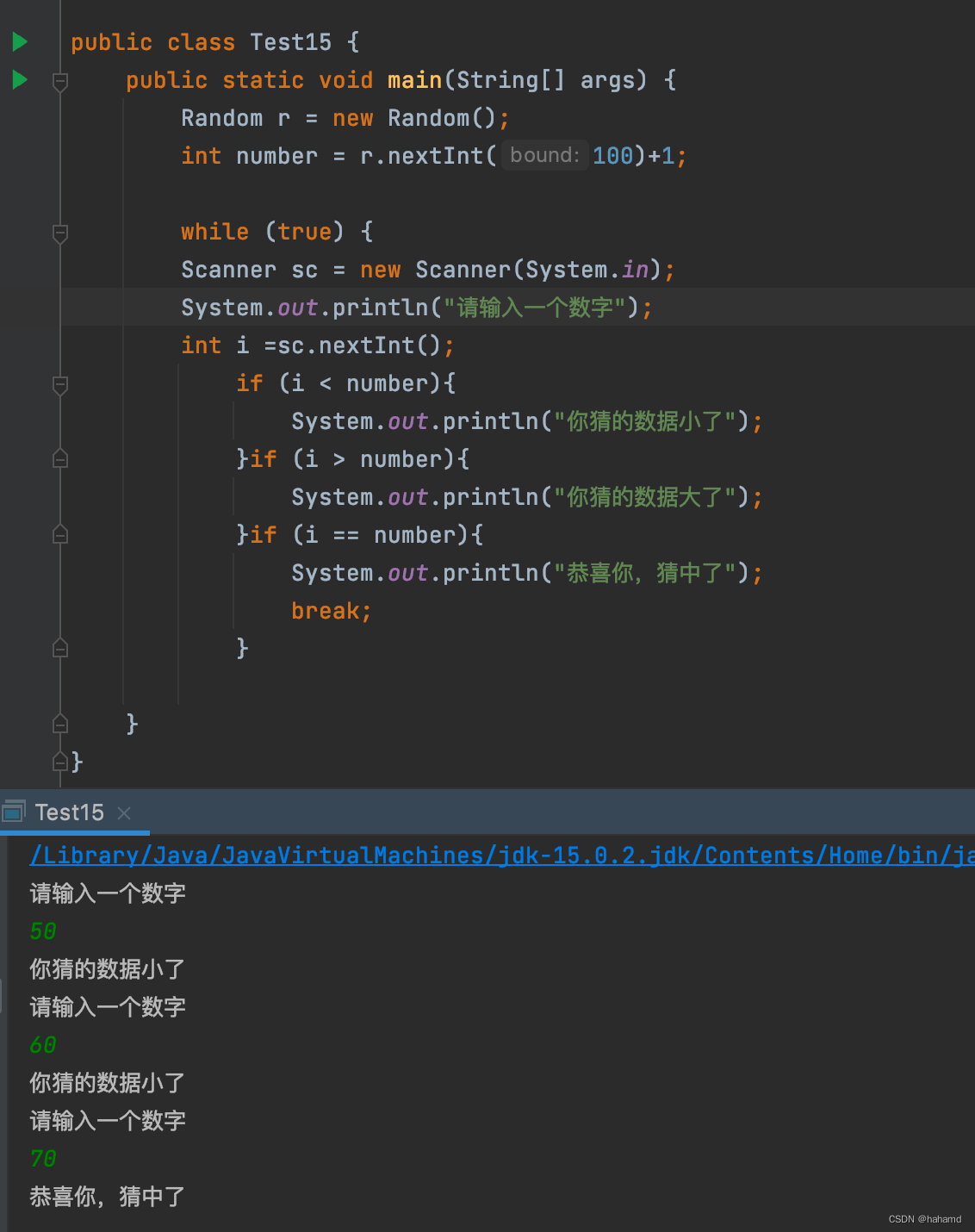Click fold end marker of main method closing brace
975x1232 pixels.
click(x=60, y=724)
